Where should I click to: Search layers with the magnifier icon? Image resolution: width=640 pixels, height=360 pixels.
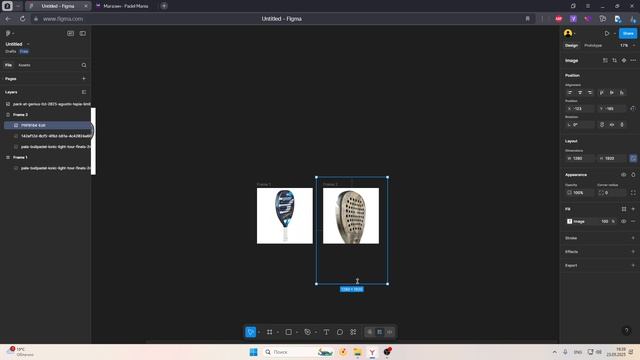click(x=84, y=65)
